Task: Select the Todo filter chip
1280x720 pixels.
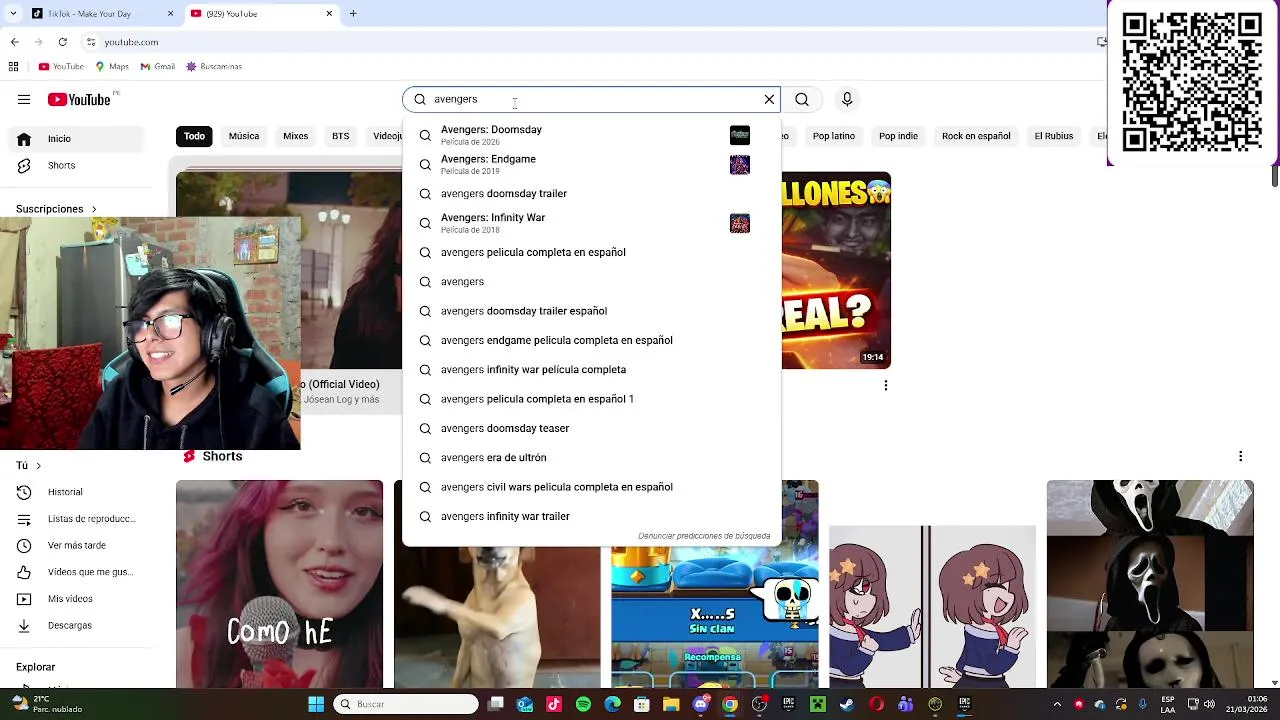Action: coord(194,136)
